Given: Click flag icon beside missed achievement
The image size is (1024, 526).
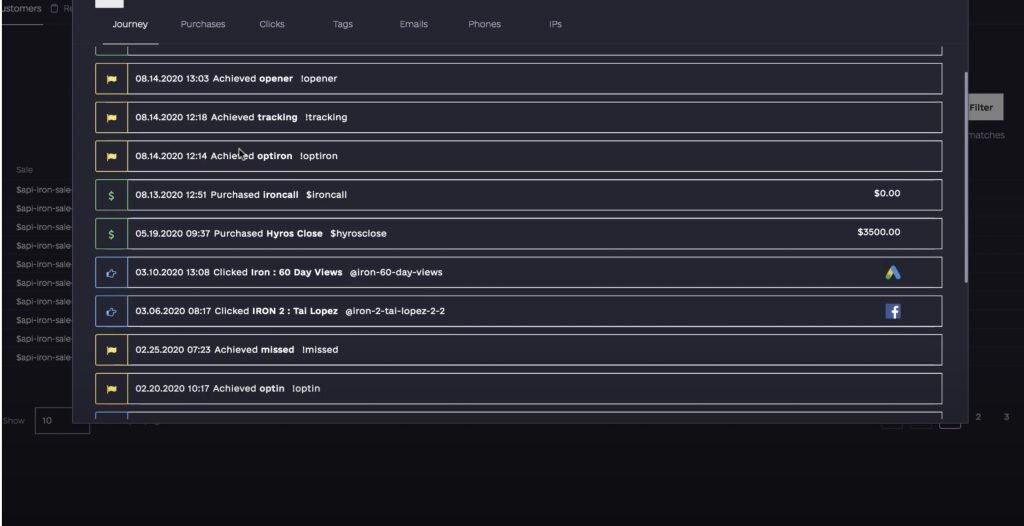Looking at the screenshot, I should (x=111, y=350).
